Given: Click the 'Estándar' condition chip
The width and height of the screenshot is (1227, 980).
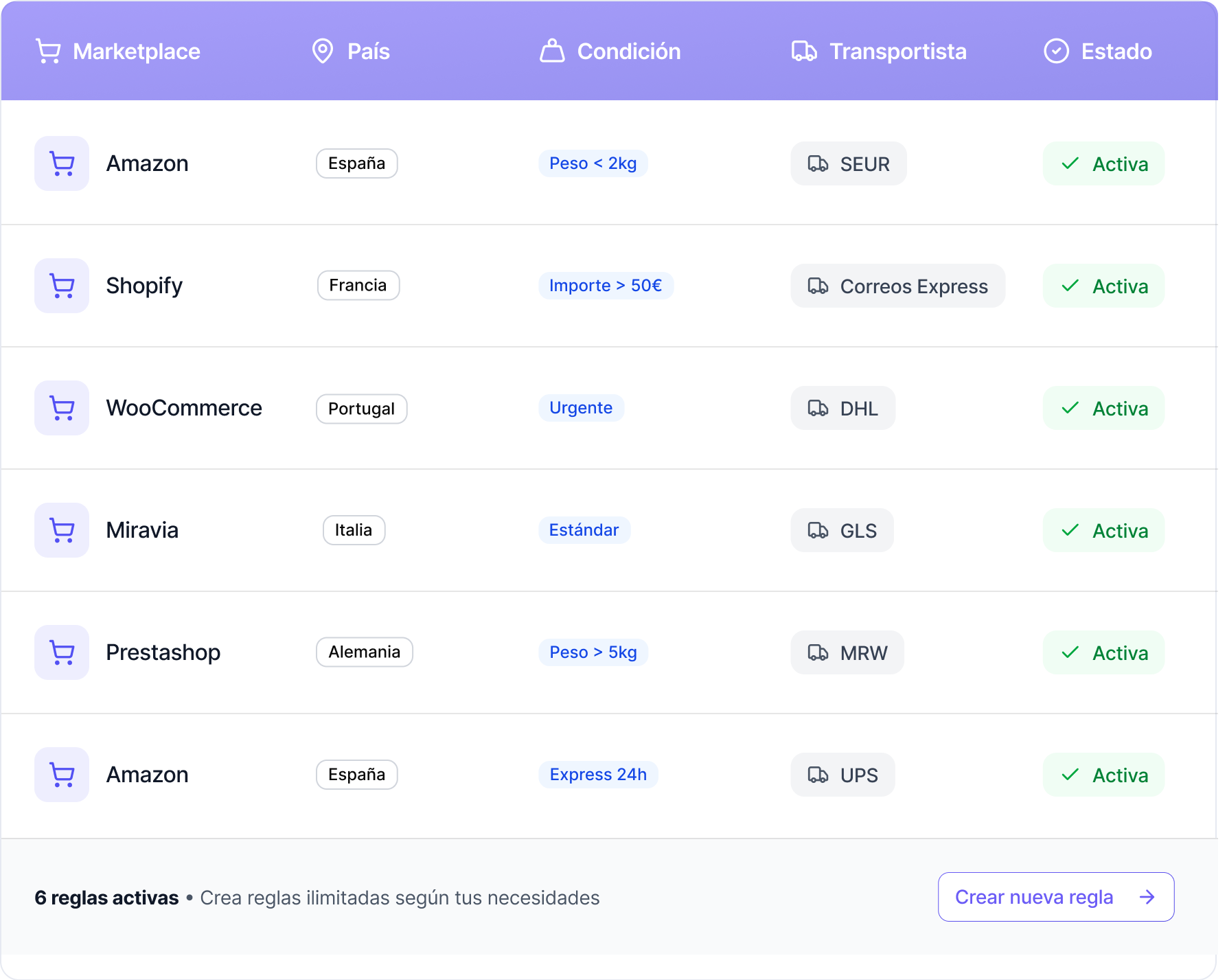Looking at the screenshot, I should (x=584, y=530).
